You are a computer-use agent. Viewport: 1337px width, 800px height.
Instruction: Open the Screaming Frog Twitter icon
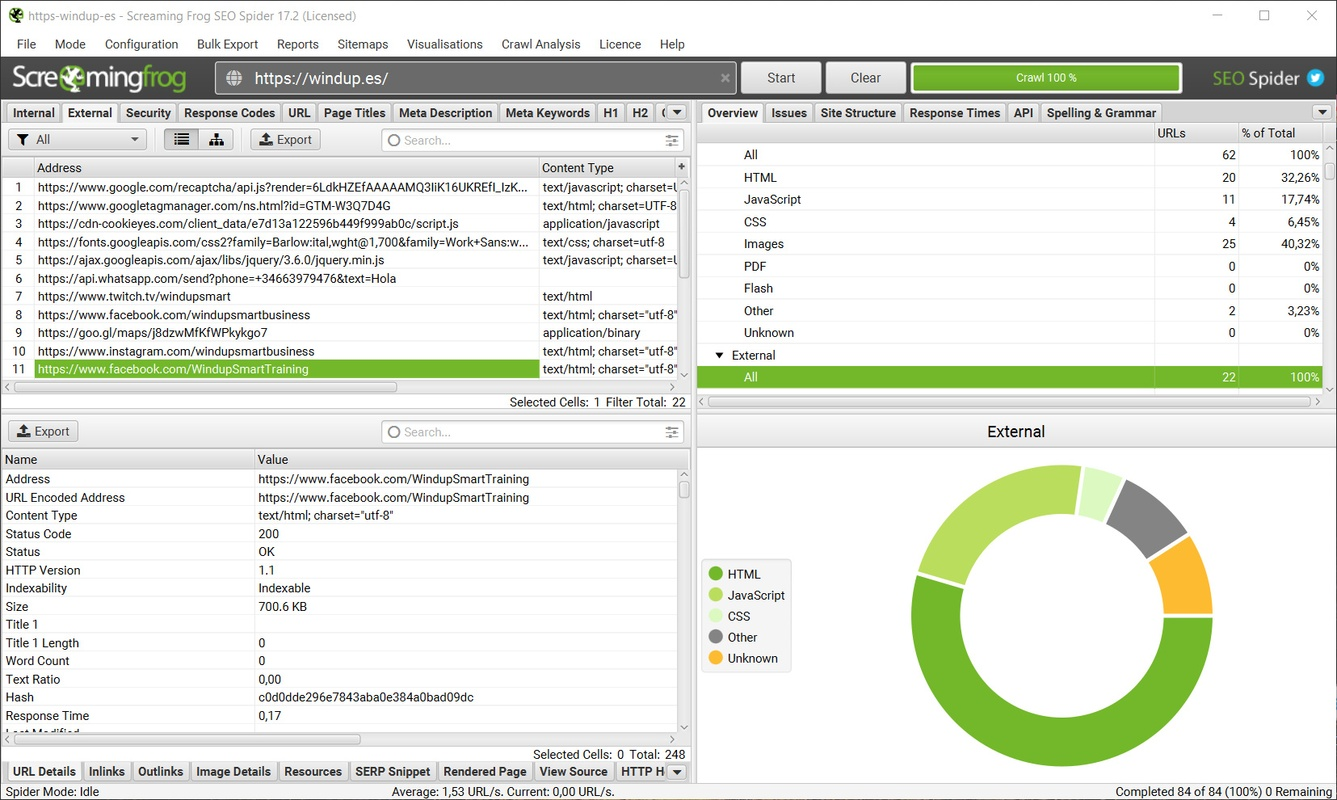1315,78
